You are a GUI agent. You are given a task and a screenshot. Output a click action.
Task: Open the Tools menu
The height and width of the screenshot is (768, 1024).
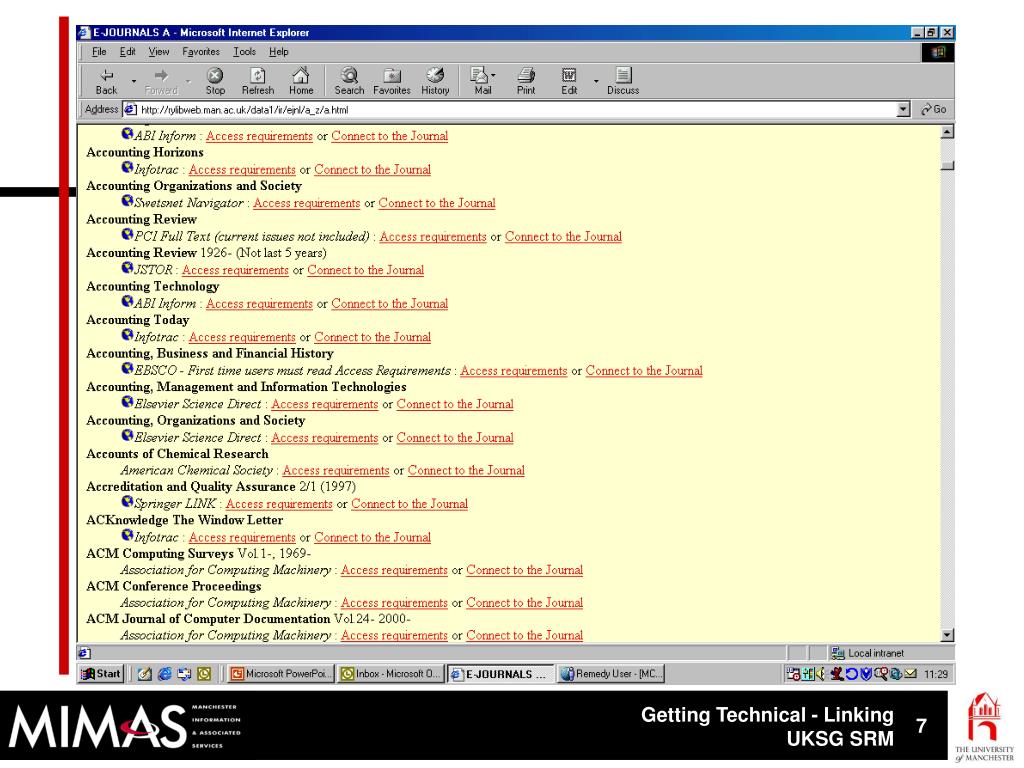244,52
